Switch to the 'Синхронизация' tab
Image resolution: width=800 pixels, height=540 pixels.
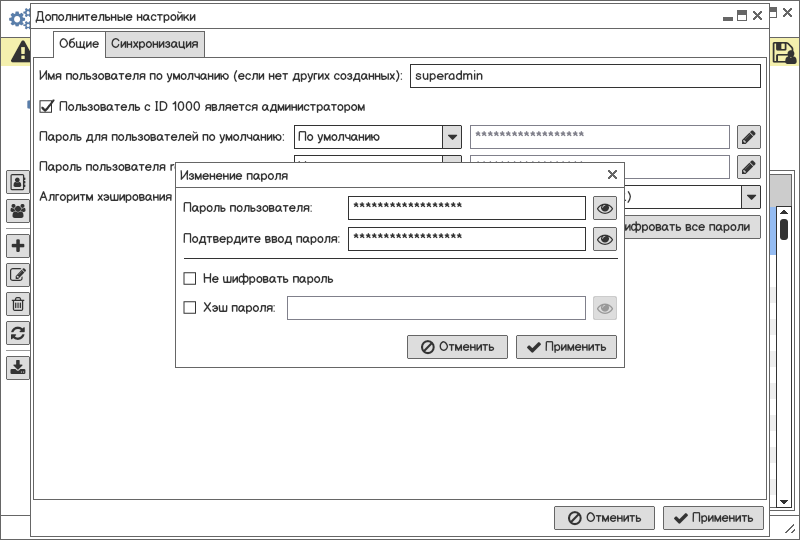155,44
